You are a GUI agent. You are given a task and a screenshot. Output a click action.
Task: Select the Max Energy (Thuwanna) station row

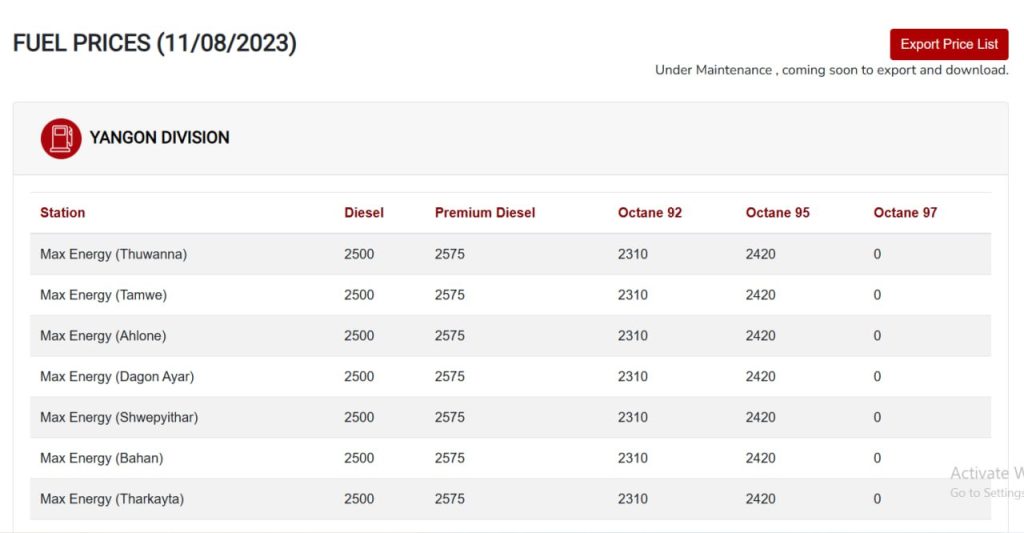113,254
